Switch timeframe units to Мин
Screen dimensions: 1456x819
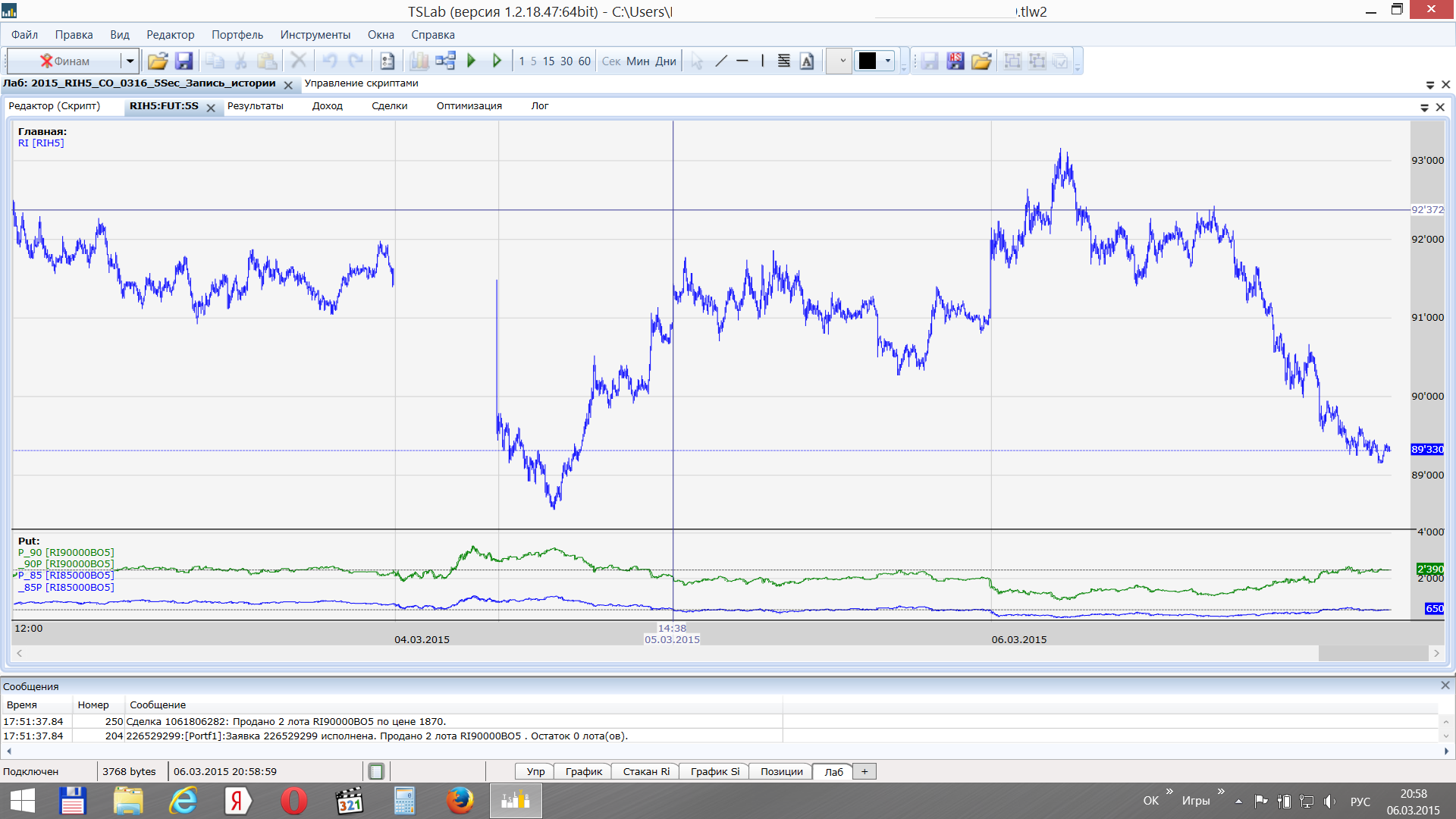coord(638,61)
